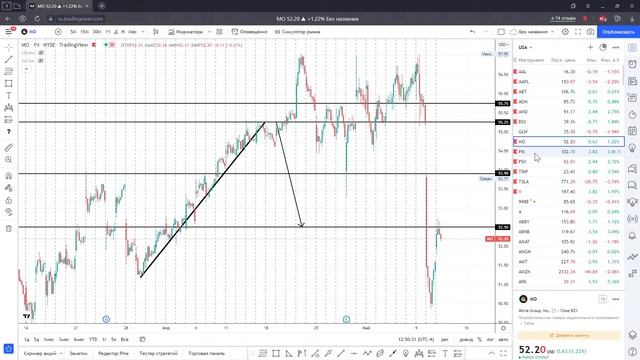Select the text annotation tool
Screen dimensions: 640x360
click(9, 96)
